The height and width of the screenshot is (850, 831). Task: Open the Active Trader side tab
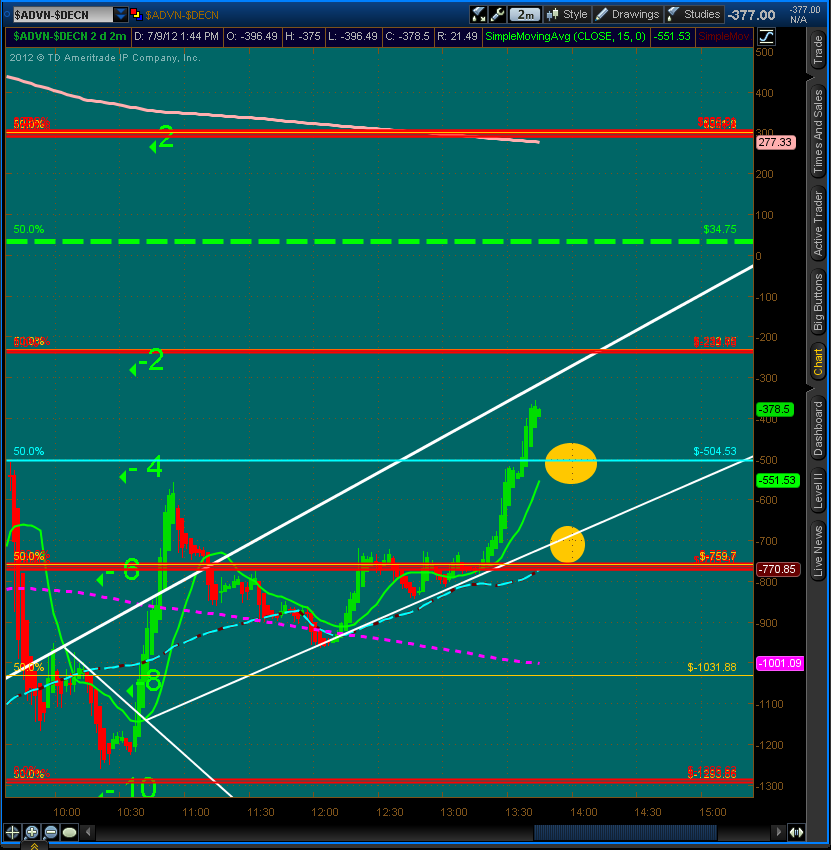point(817,224)
